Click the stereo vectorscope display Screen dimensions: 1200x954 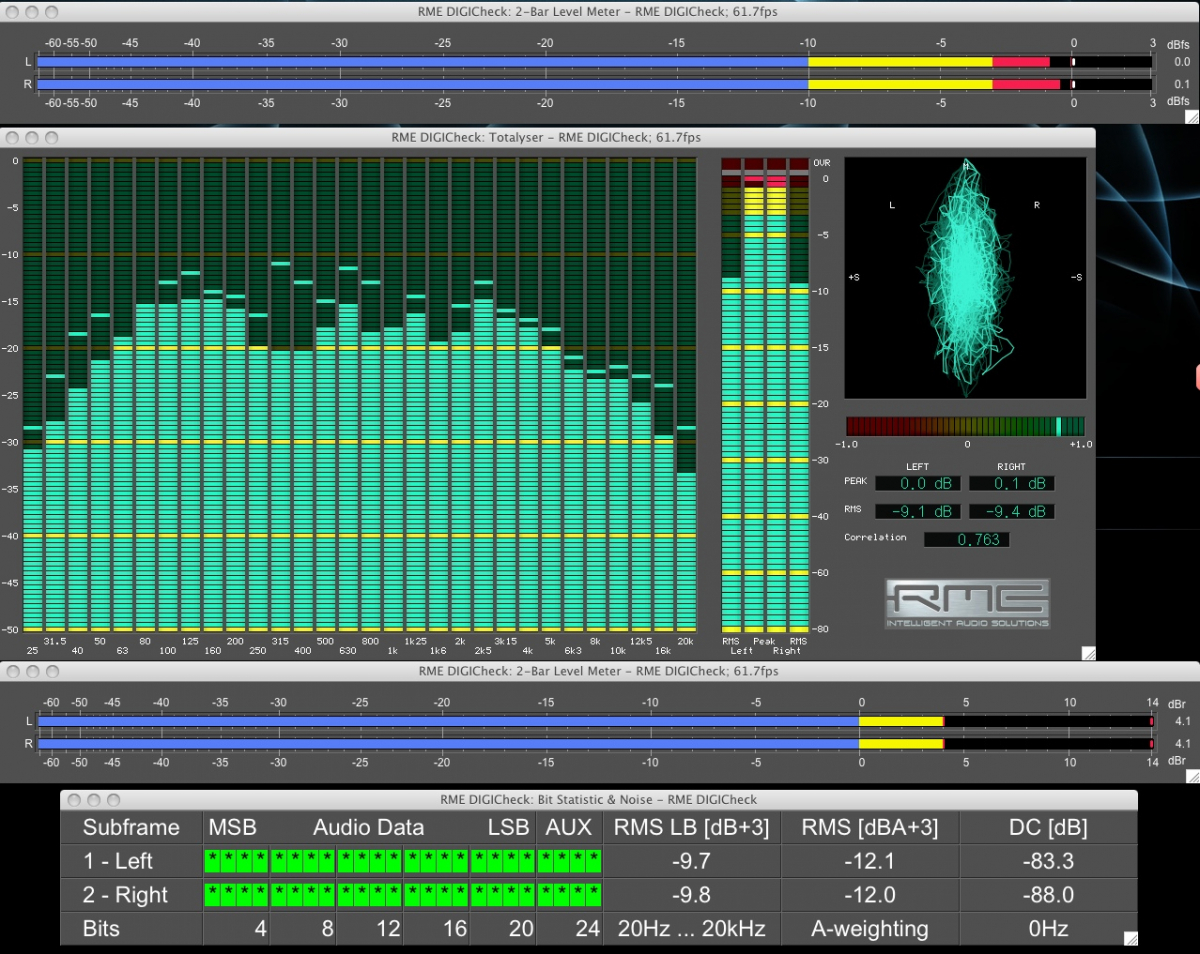(x=965, y=277)
